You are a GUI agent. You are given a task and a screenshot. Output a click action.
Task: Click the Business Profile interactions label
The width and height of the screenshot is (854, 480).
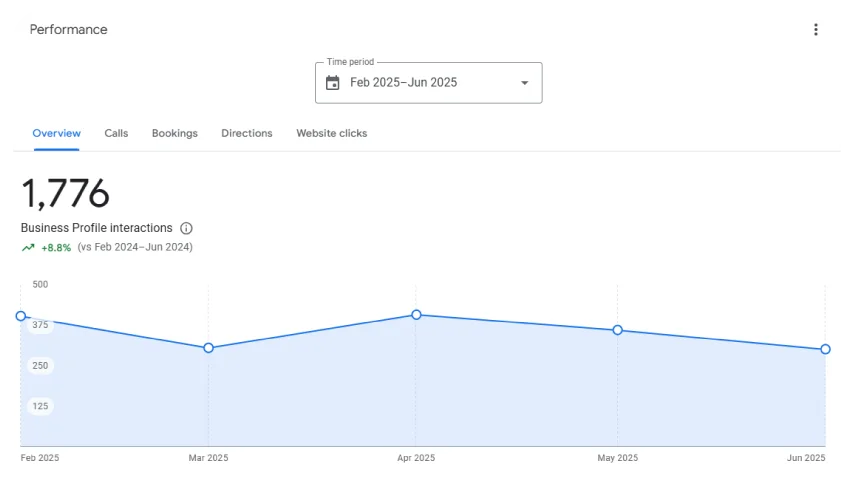96,228
